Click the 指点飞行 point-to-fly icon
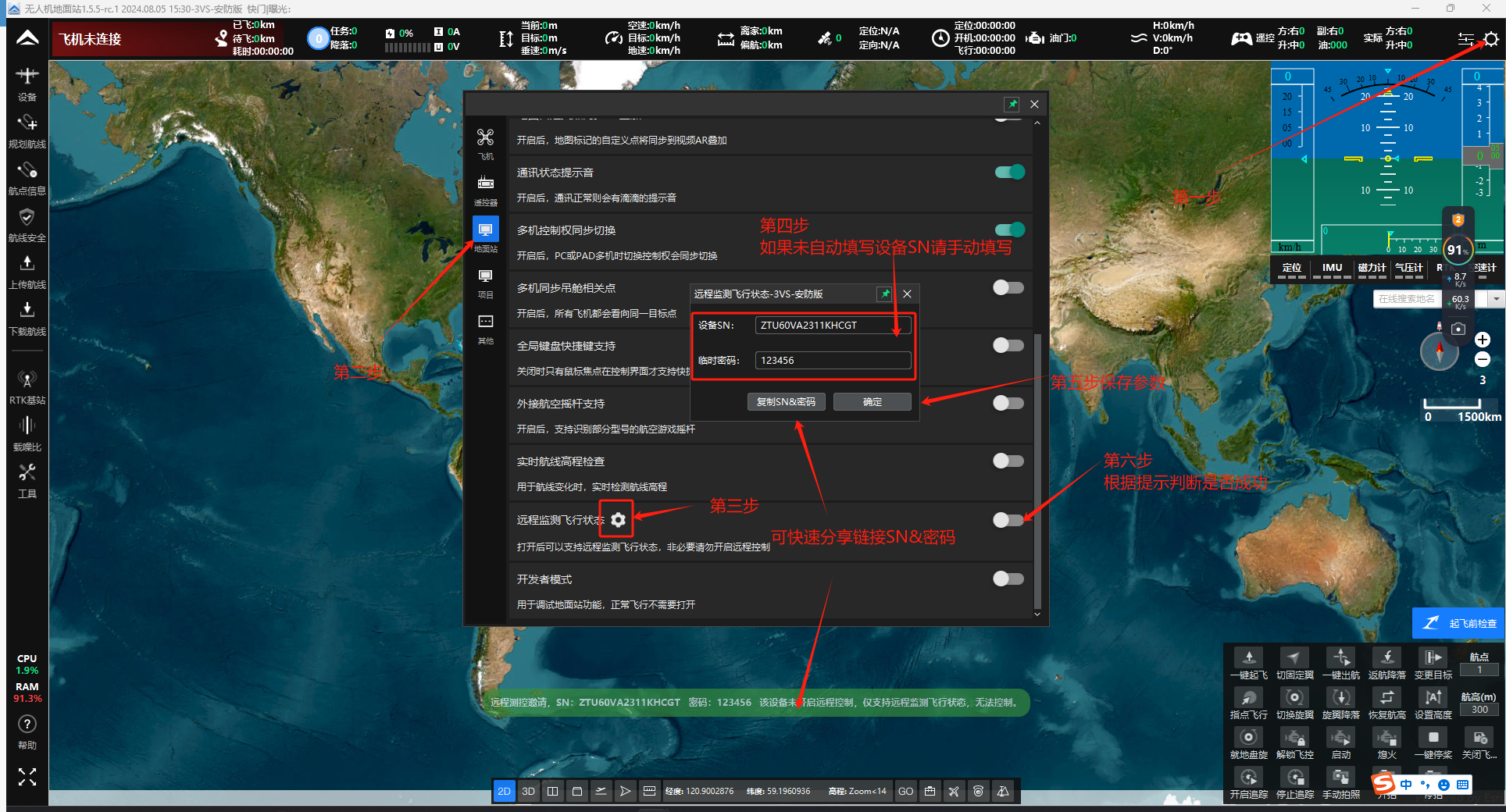The width and height of the screenshot is (1506, 812). (x=1248, y=697)
